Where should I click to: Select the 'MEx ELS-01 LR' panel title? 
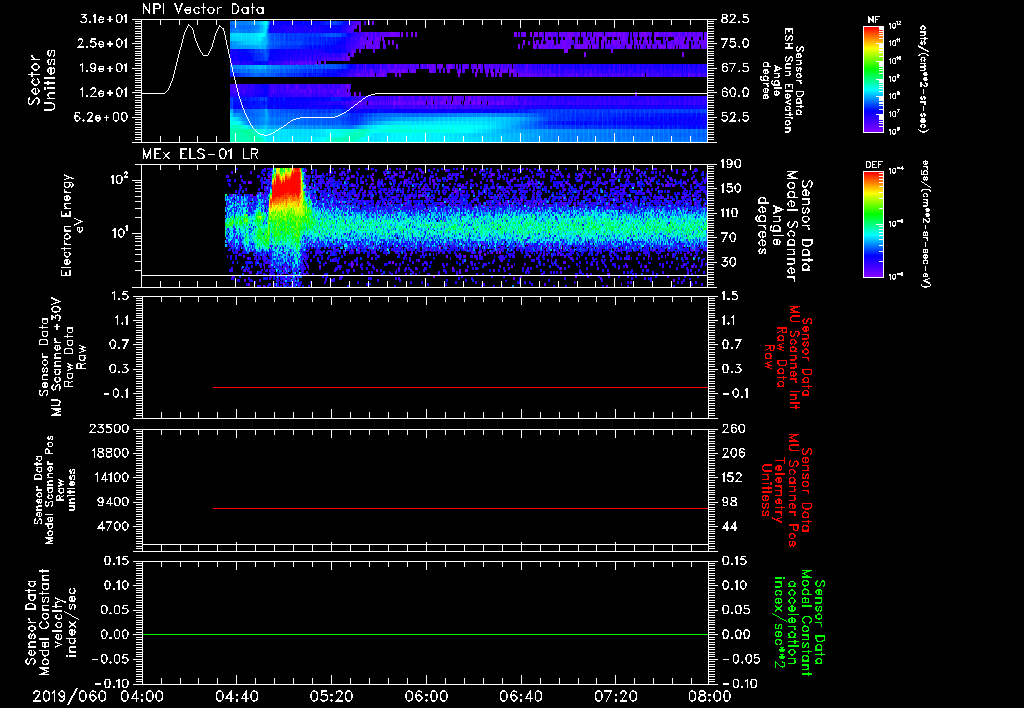(200, 155)
